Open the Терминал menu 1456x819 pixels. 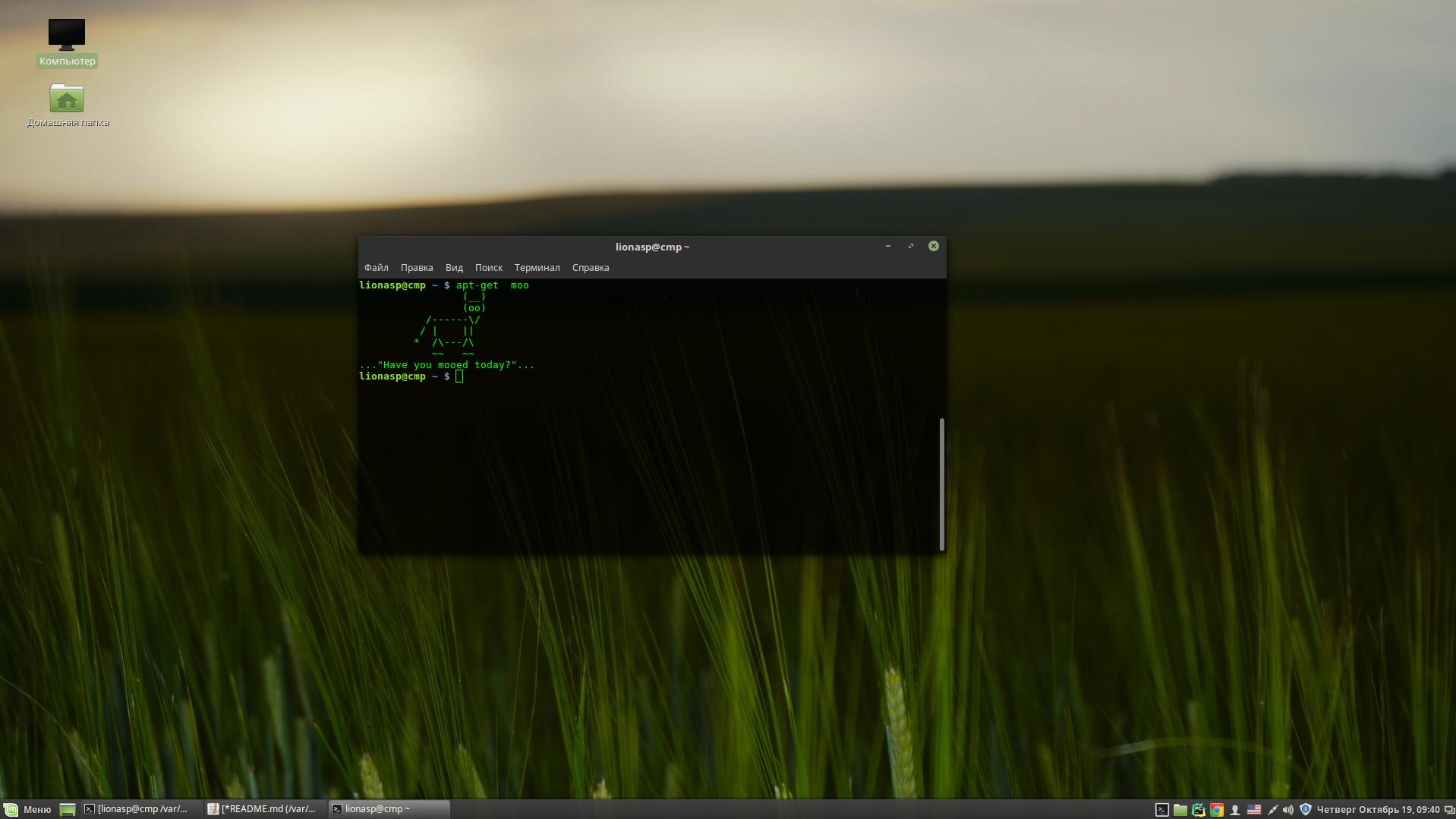point(537,267)
